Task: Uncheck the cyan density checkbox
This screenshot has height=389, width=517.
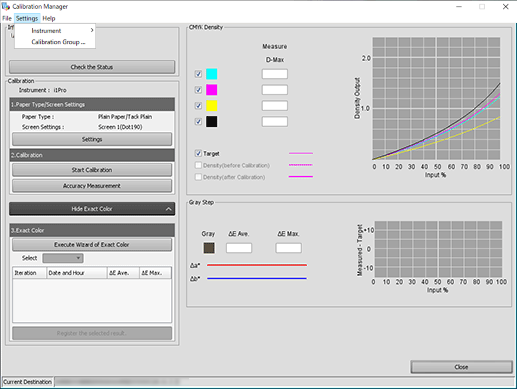Action: [198, 74]
